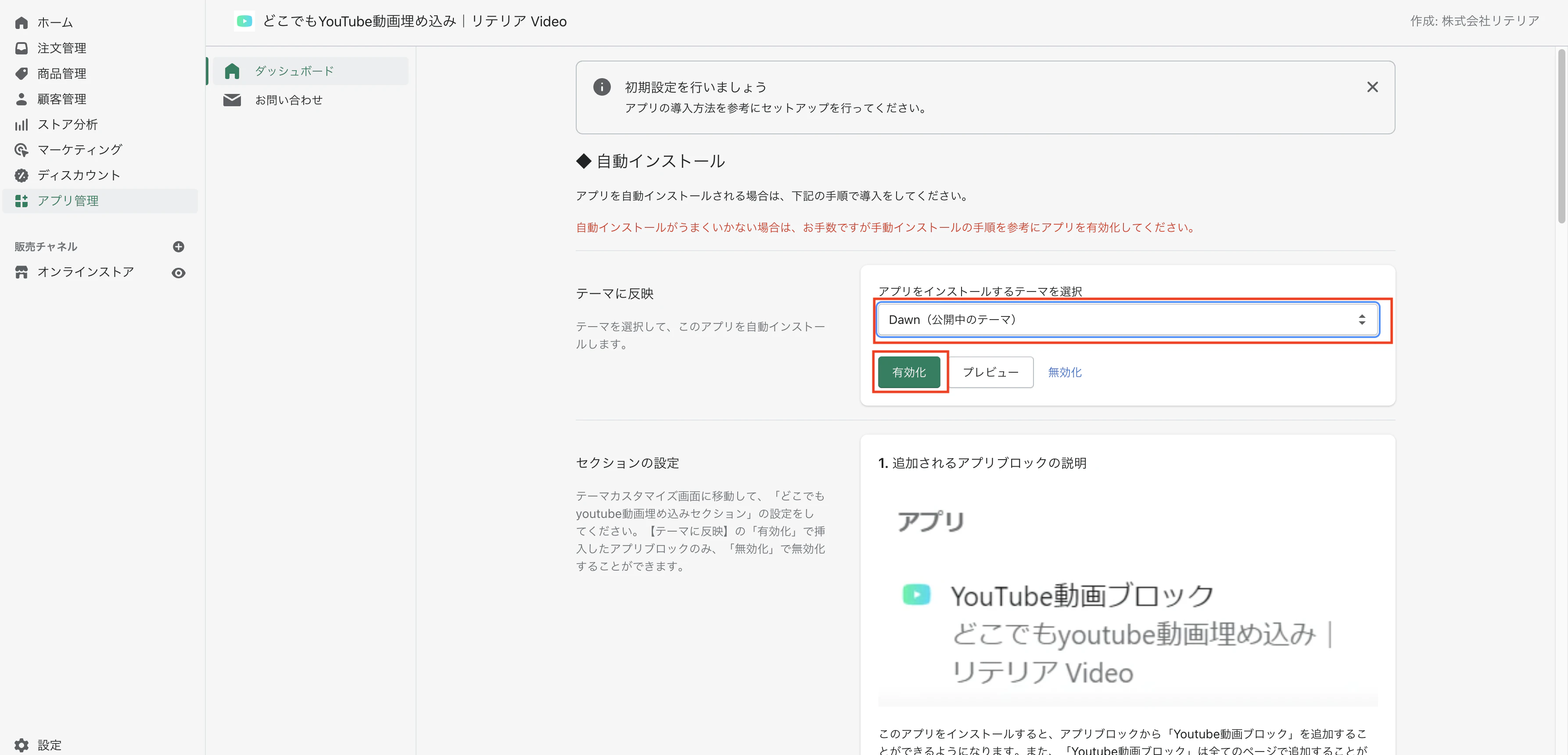
Task: Open the お問い合わせ section
Action: (289, 100)
